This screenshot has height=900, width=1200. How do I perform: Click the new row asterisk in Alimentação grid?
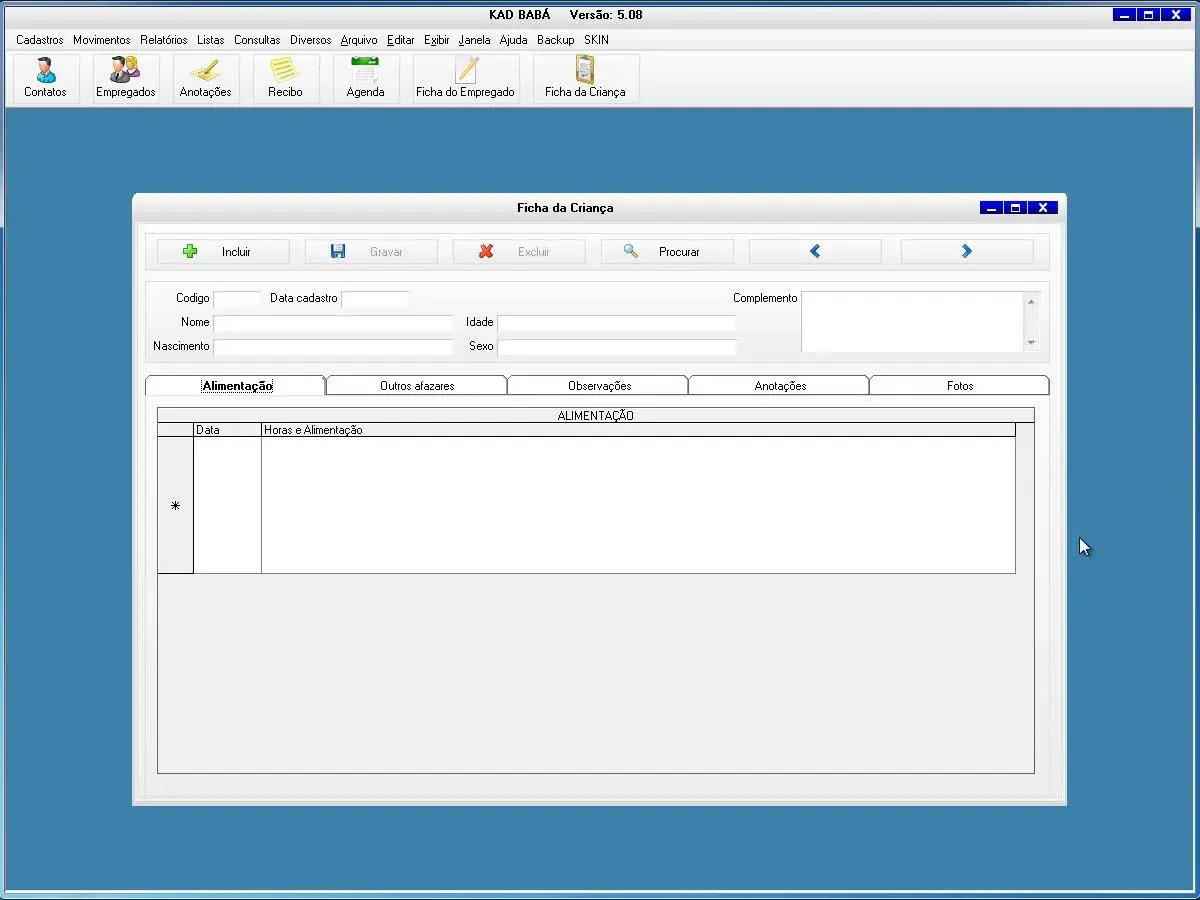tap(175, 506)
